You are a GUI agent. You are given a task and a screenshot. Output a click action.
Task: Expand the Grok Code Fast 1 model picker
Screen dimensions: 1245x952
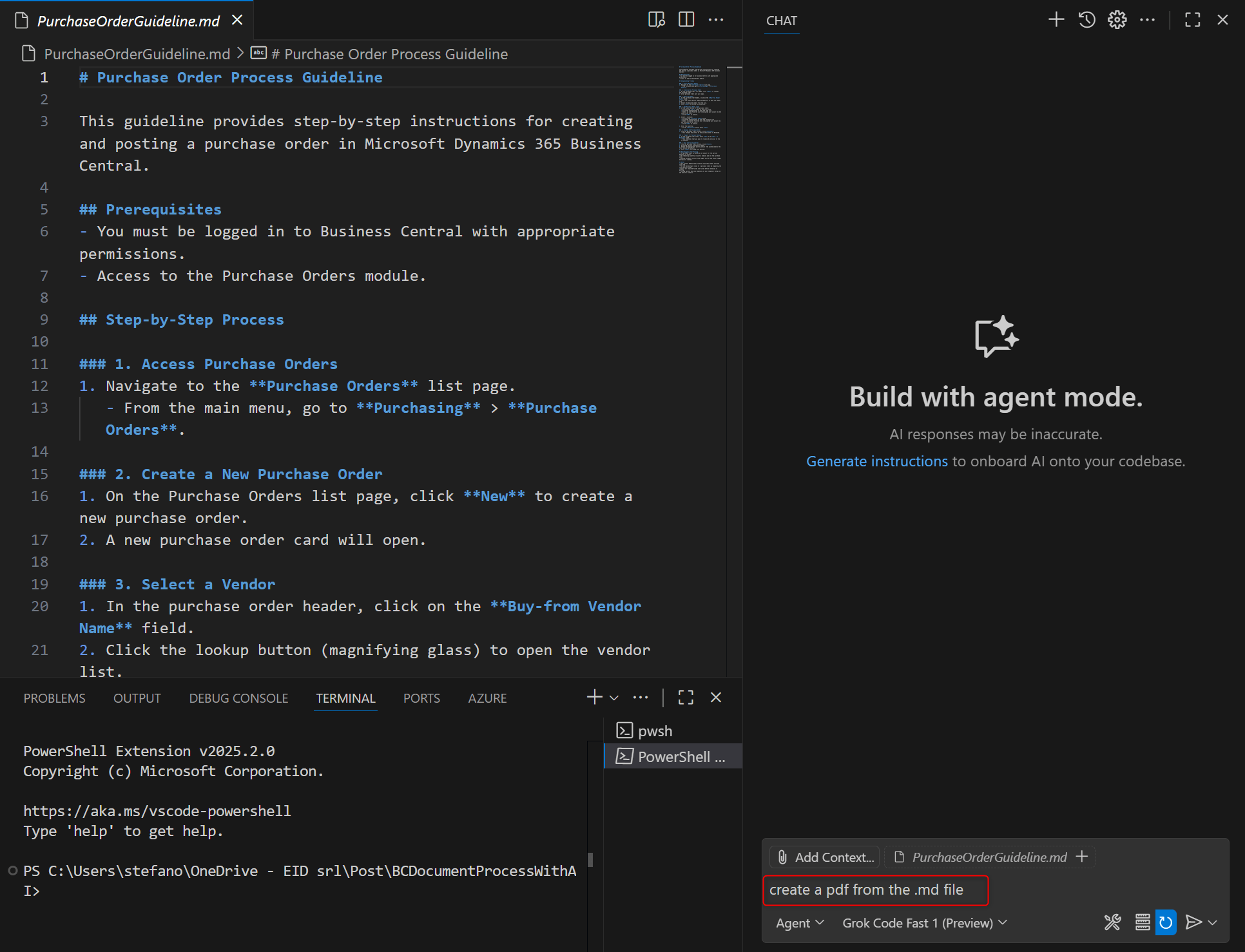coord(924,923)
